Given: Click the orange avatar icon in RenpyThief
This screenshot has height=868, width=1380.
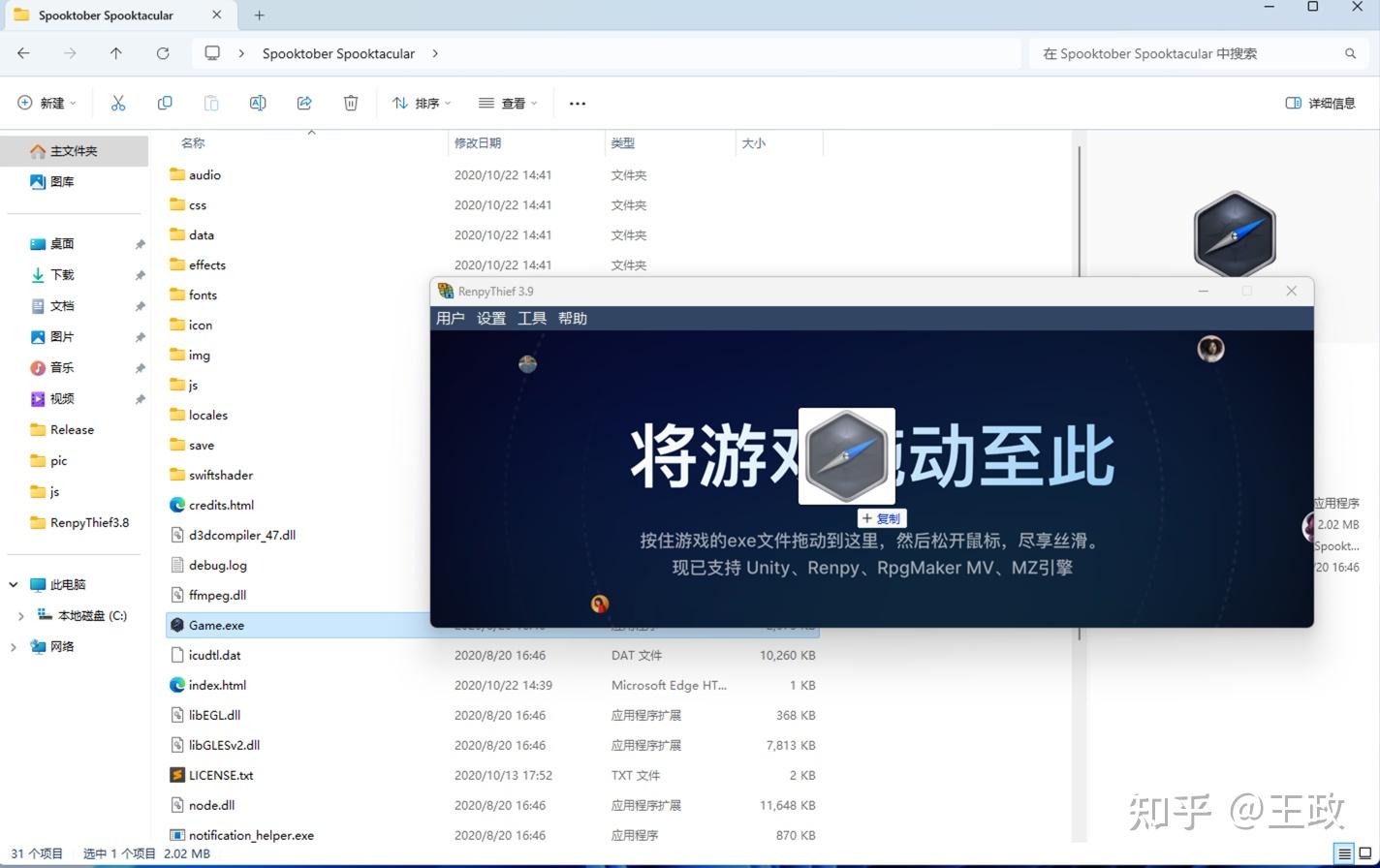Looking at the screenshot, I should point(600,604).
